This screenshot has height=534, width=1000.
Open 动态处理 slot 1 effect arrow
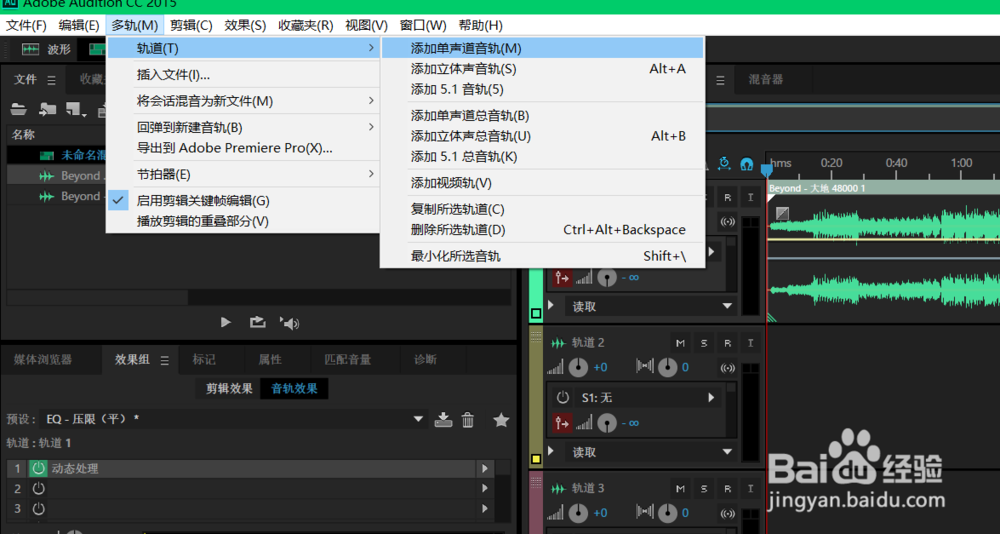485,469
